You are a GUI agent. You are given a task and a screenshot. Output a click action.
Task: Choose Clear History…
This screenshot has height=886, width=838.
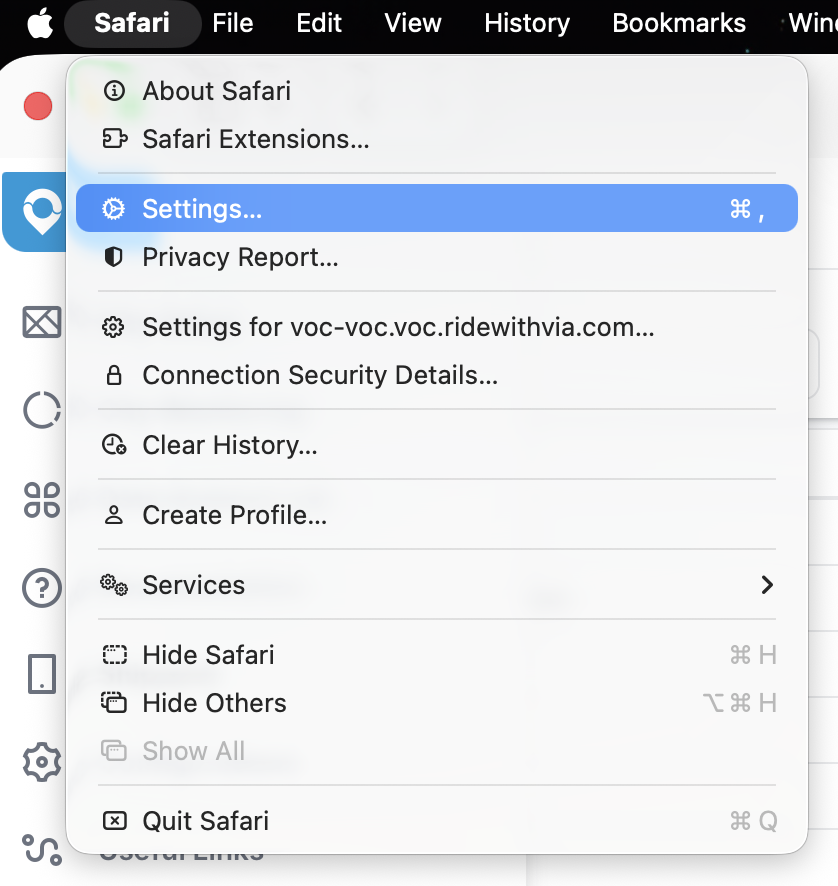437,445
